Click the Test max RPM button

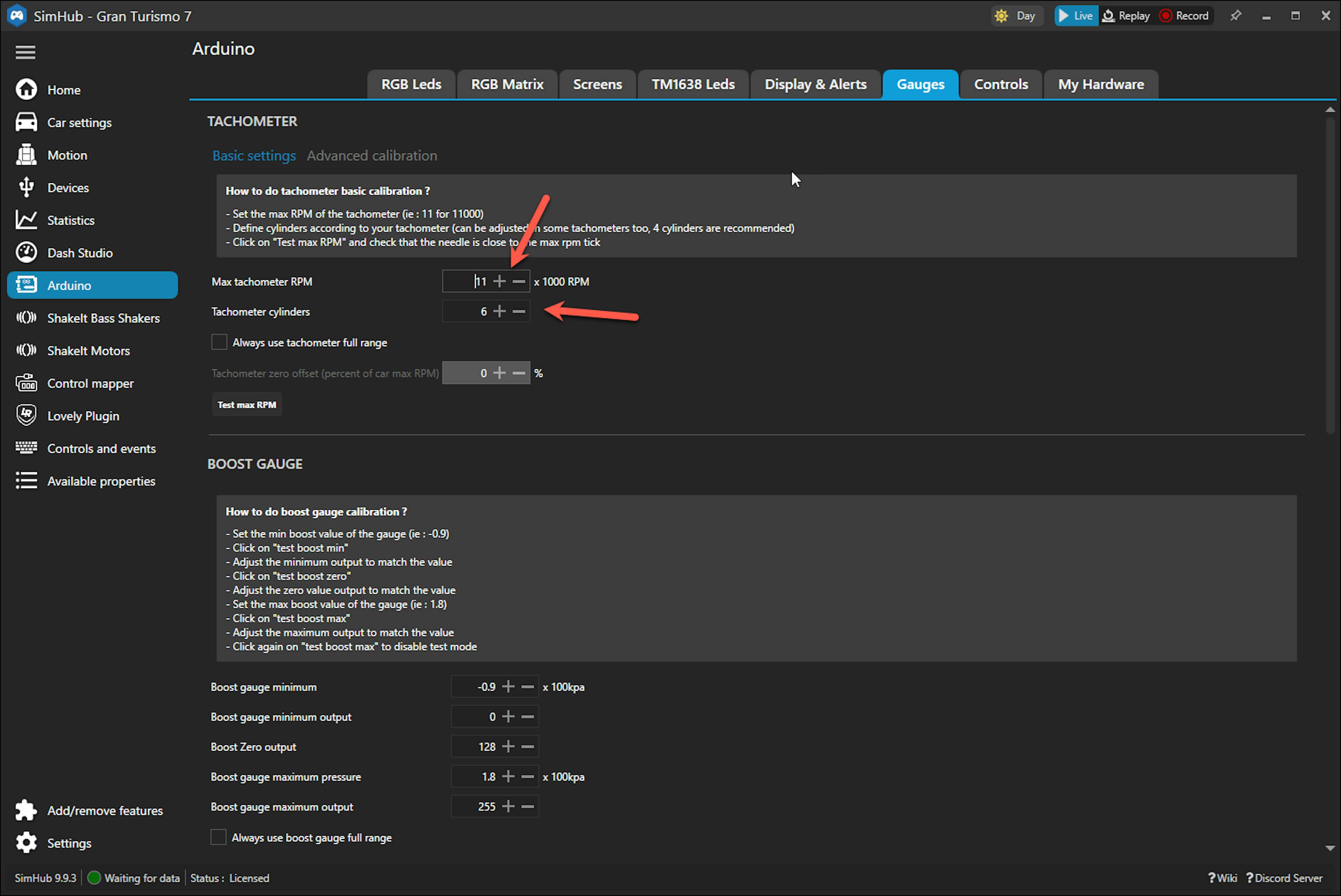pyautogui.click(x=247, y=405)
